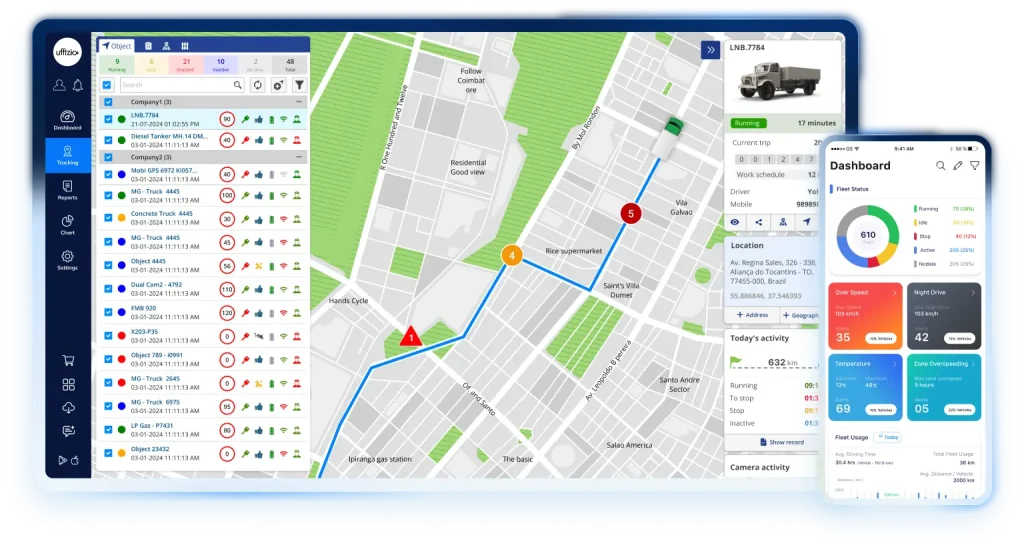This screenshot has width=1024, height=549.
Task: Open the Reports section in the sidebar
Action: point(67,189)
